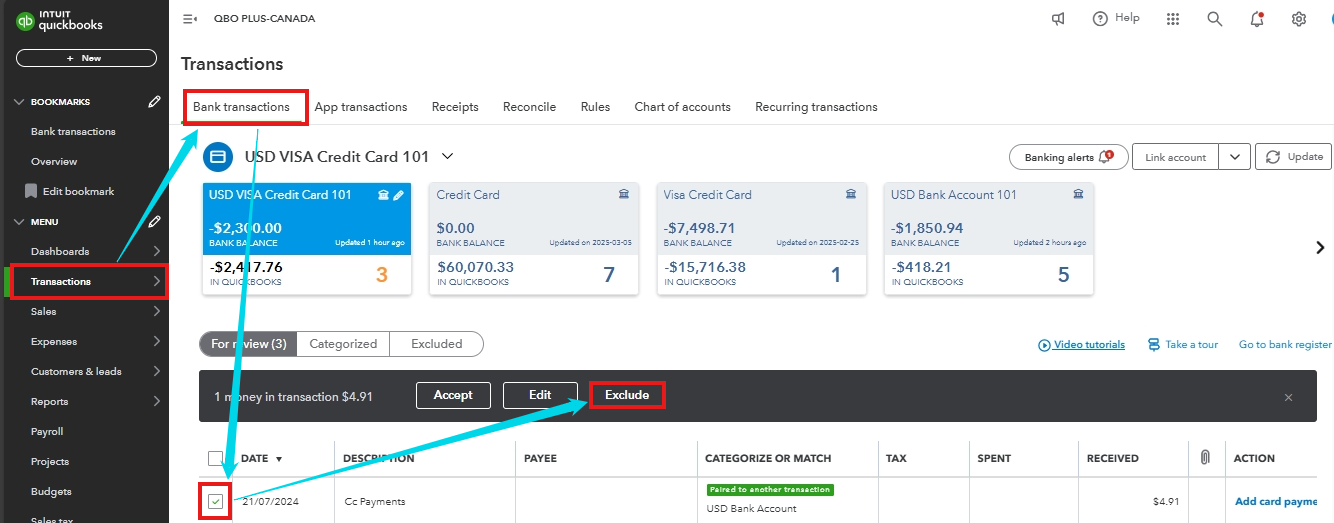1334x523 pixels.
Task: Open notifications bell icon
Action: (1257, 19)
